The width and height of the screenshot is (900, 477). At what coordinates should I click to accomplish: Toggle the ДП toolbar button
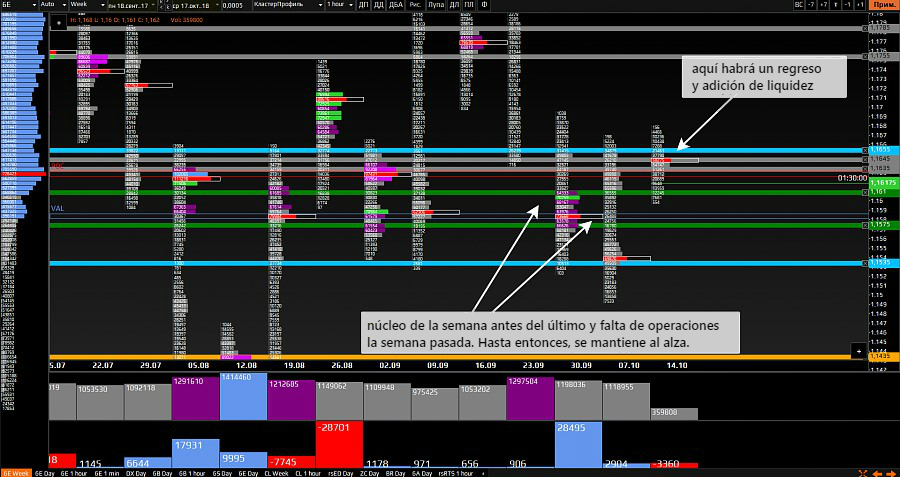(x=363, y=5)
